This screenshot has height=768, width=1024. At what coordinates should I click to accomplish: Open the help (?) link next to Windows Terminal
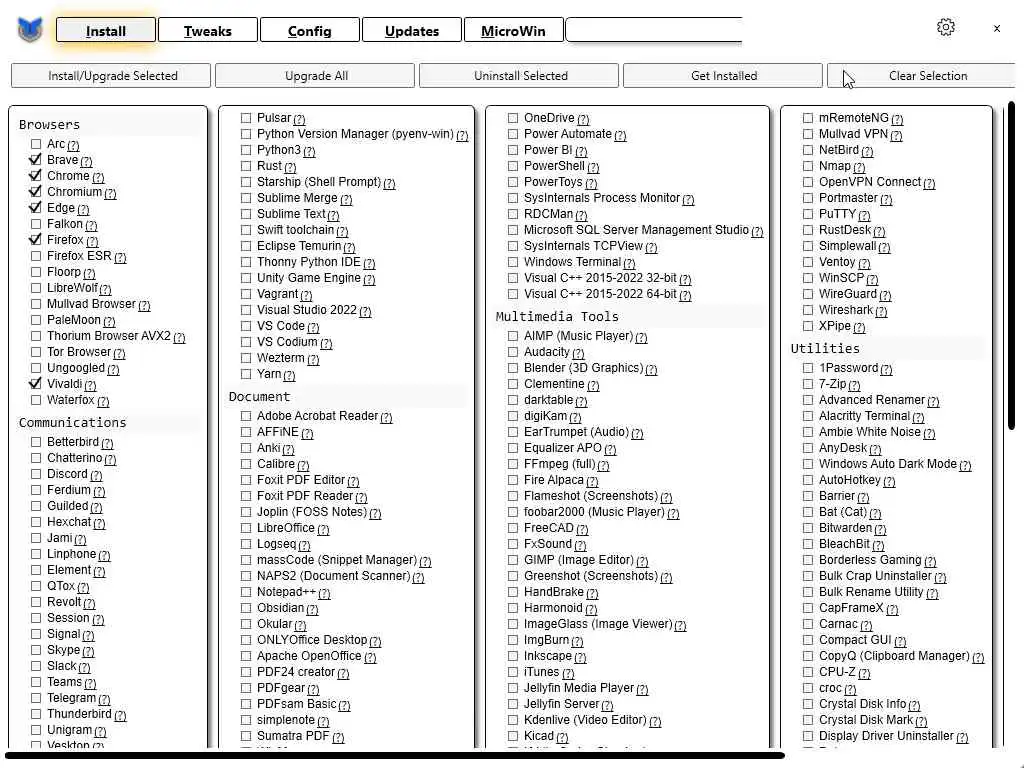tap(630, 264)
